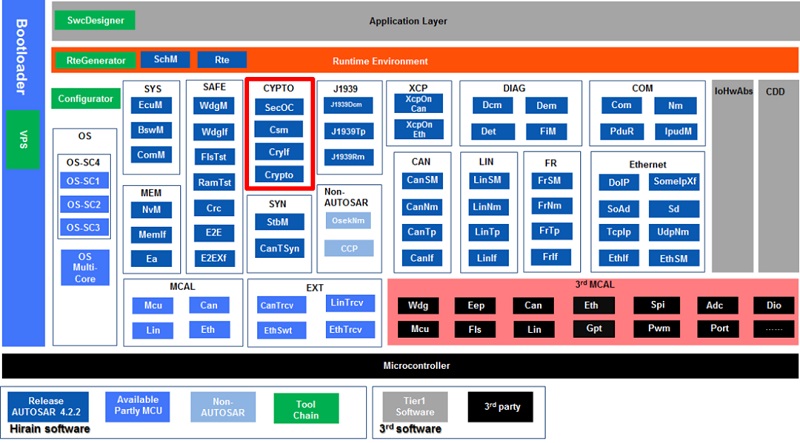Click the CryIf module
Viewport: 800px width, 443px height.
point(279,152)
